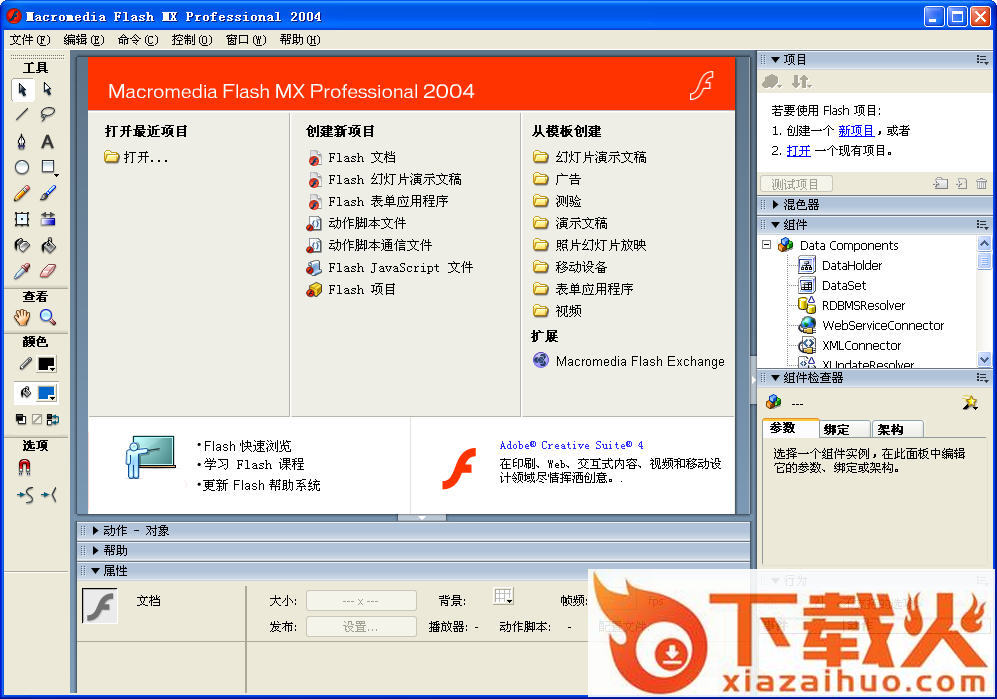
Task: Open the 组件 panel options menu
Action: pyautogui.click(x=982, y=225)
